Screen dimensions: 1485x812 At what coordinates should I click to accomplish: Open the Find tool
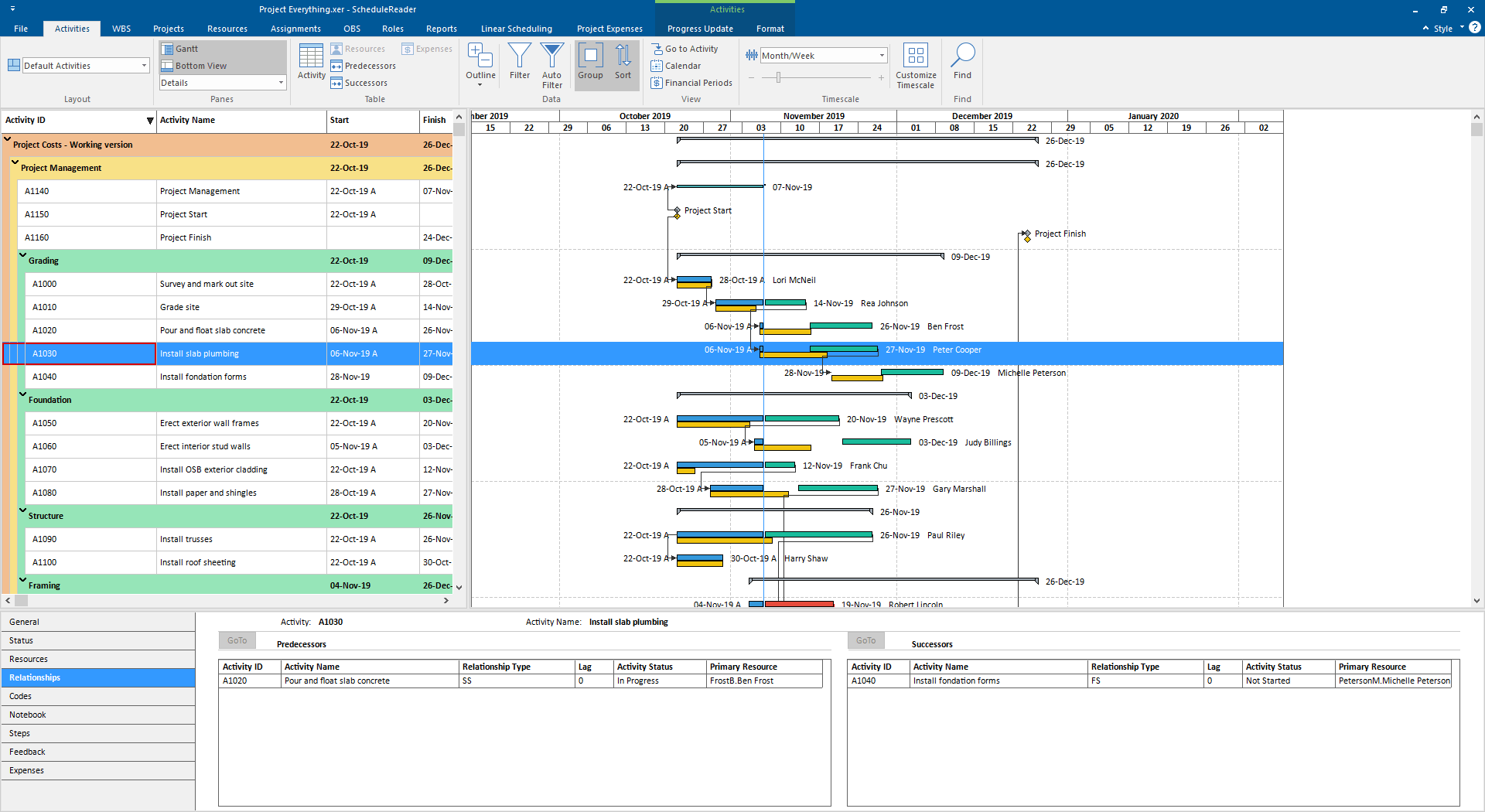[963, 62]
